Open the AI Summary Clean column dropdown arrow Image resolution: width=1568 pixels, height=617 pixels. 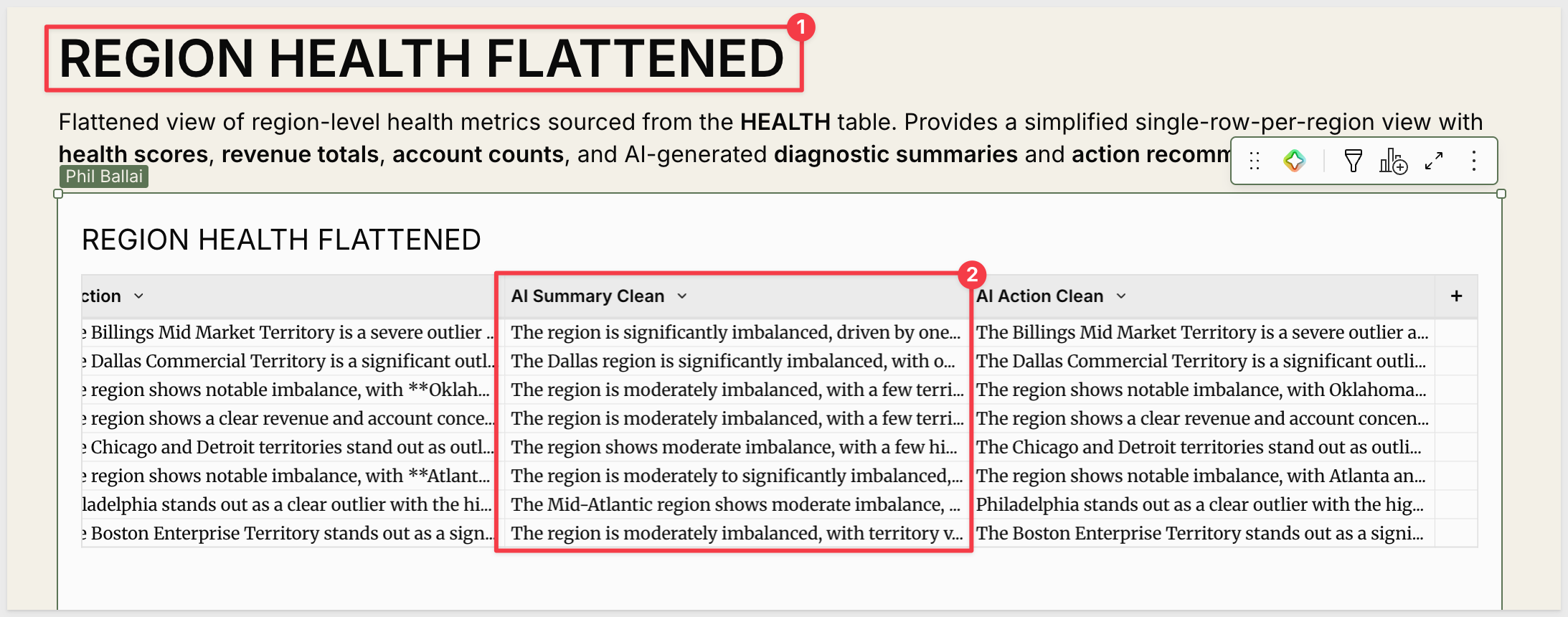[x=682, y=296]
